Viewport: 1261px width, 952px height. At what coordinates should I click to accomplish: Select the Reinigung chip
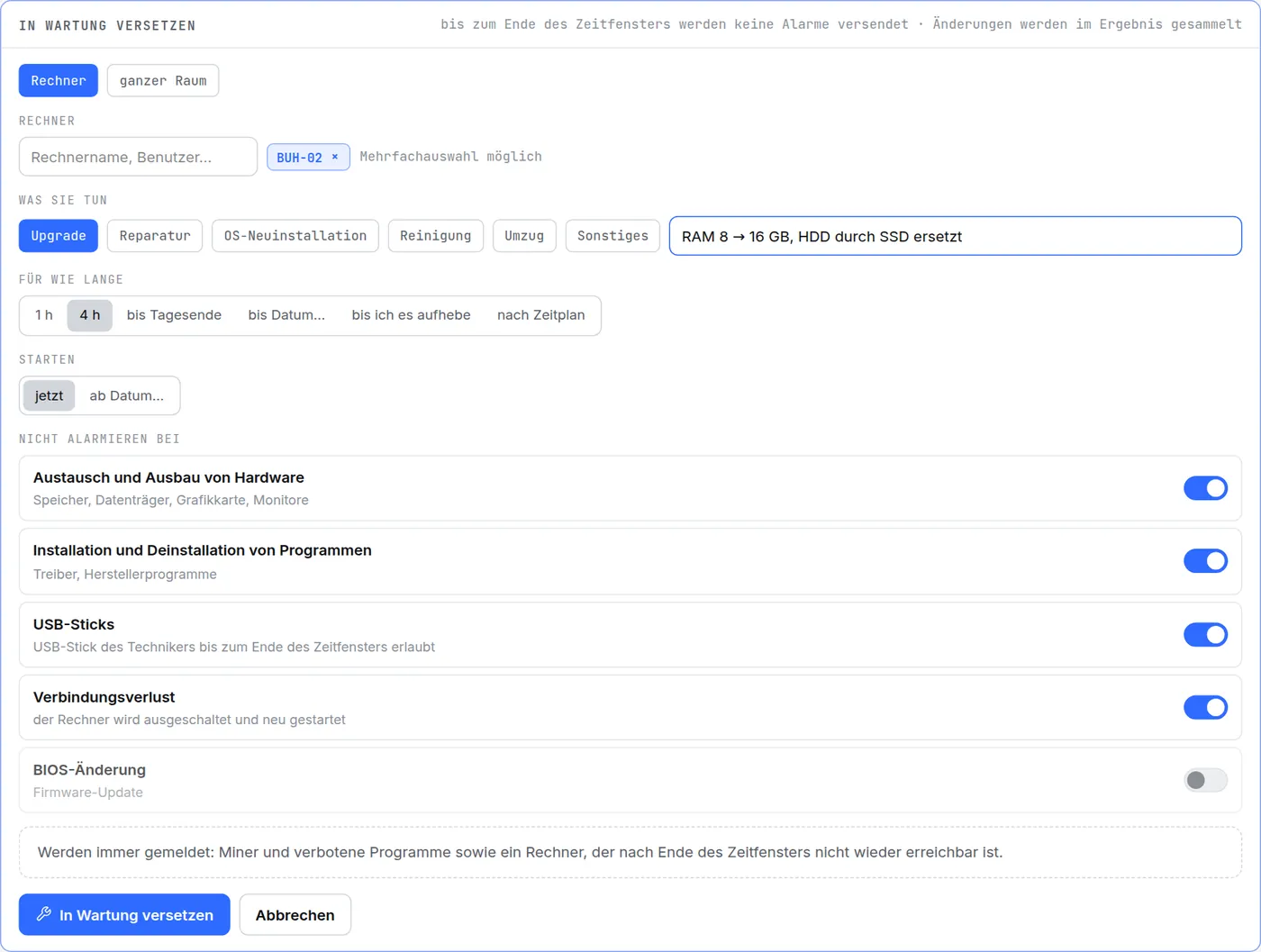(436, 236)
